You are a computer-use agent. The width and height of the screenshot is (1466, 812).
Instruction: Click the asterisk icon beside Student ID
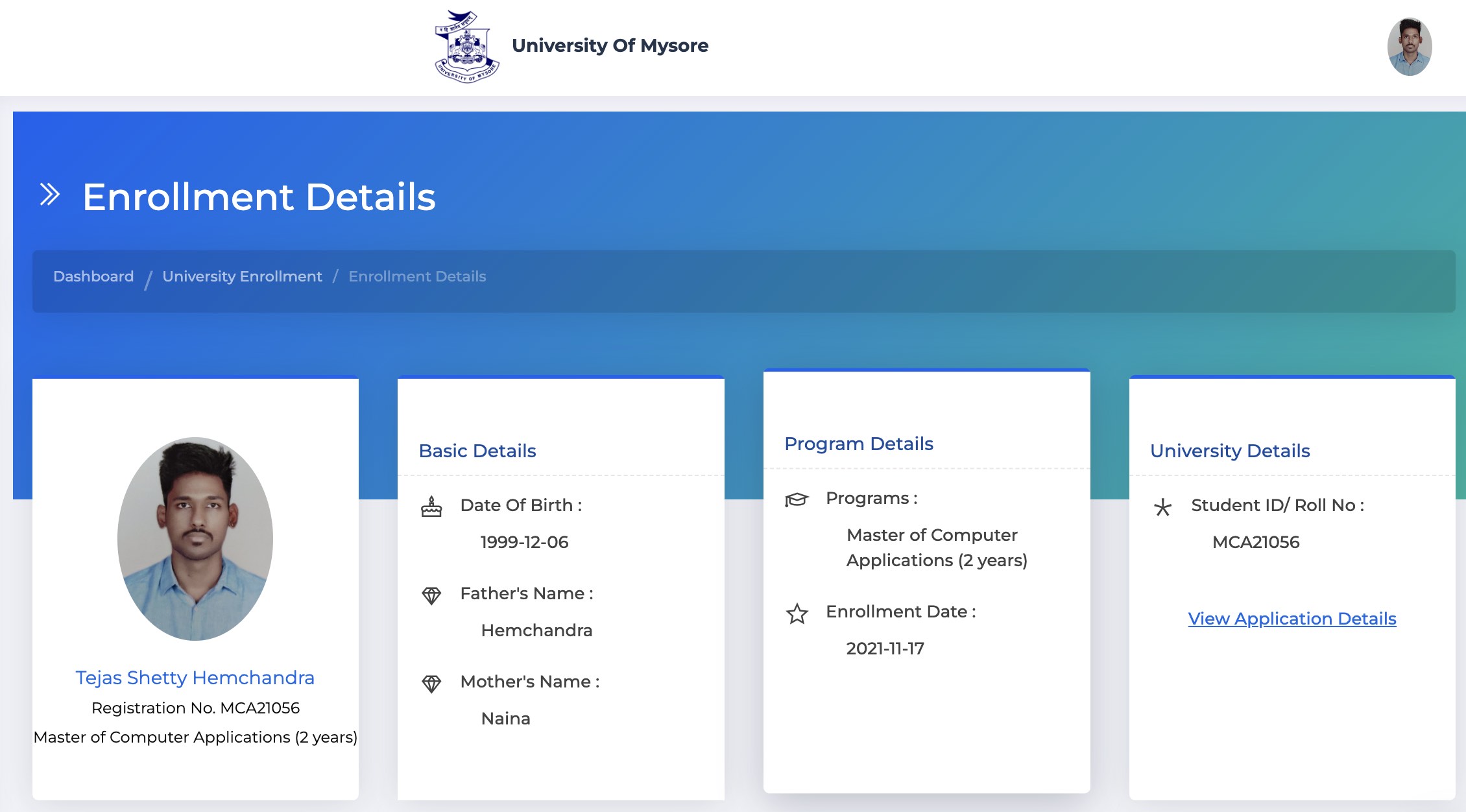coord(1162,507)
